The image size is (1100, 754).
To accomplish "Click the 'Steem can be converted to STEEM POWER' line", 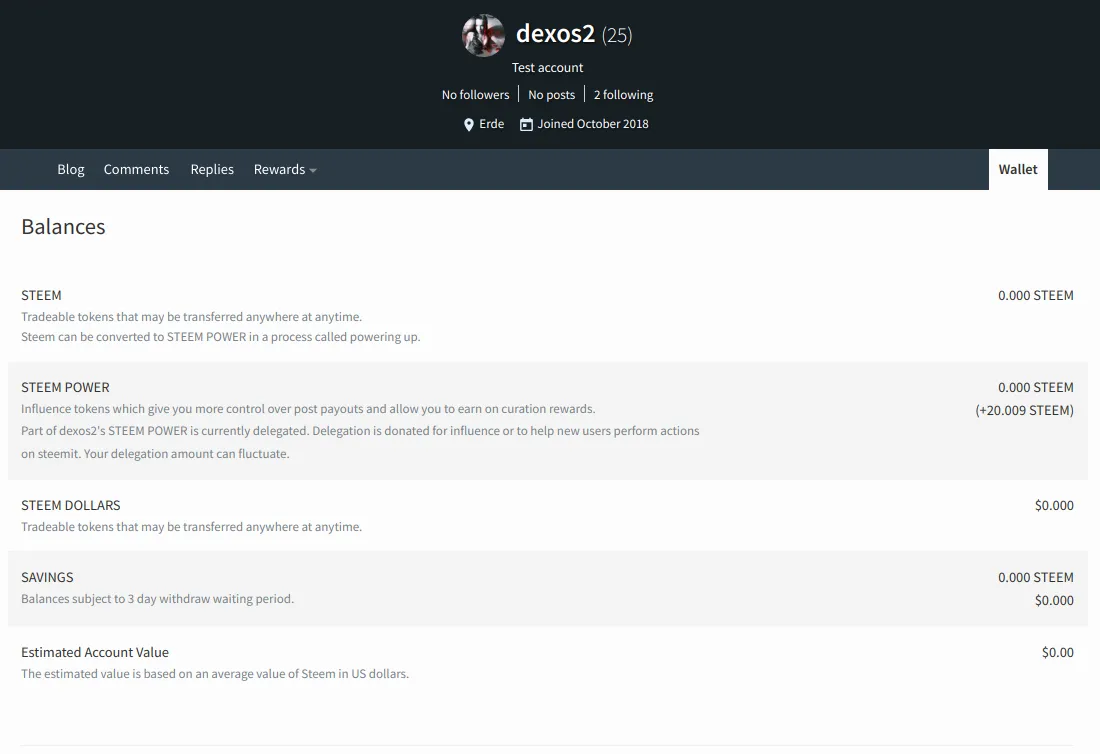I will [220, 337].
